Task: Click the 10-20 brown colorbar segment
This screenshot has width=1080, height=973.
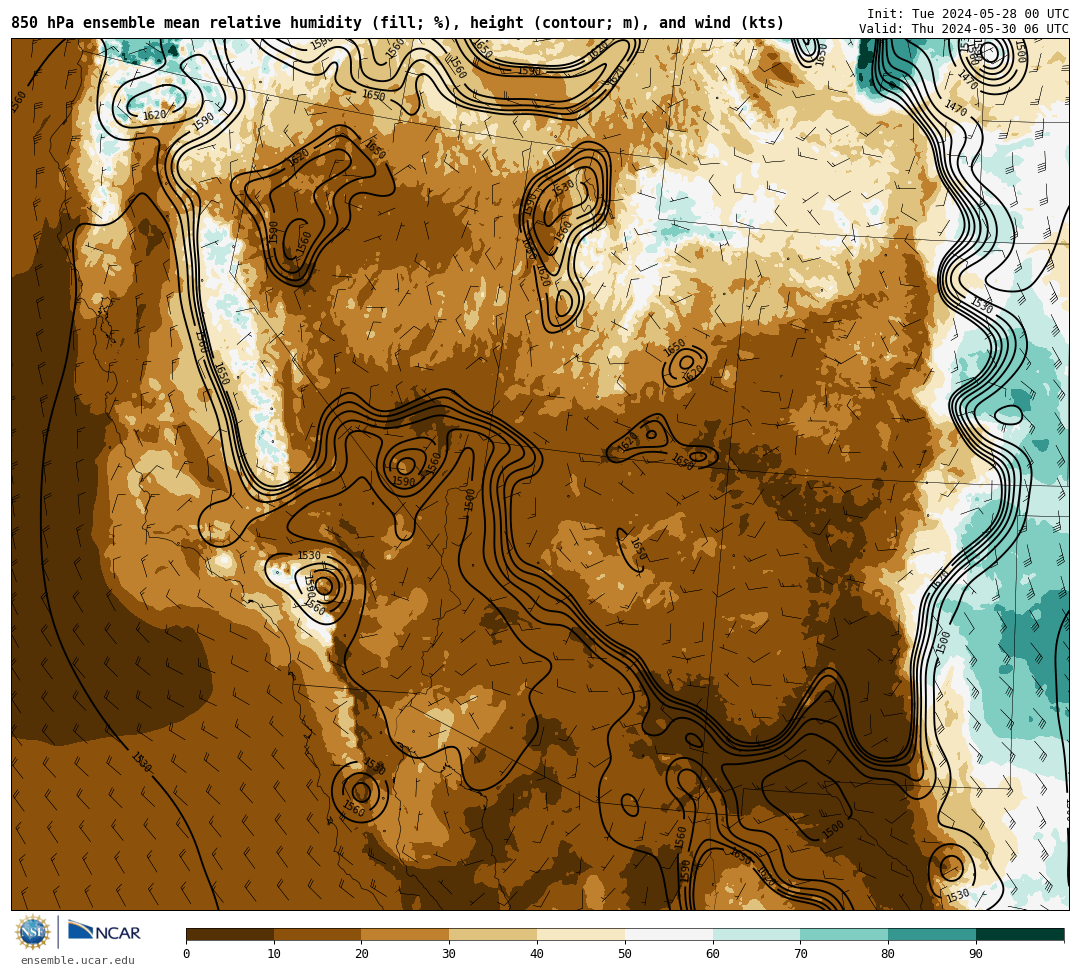Action: (318, 934)
